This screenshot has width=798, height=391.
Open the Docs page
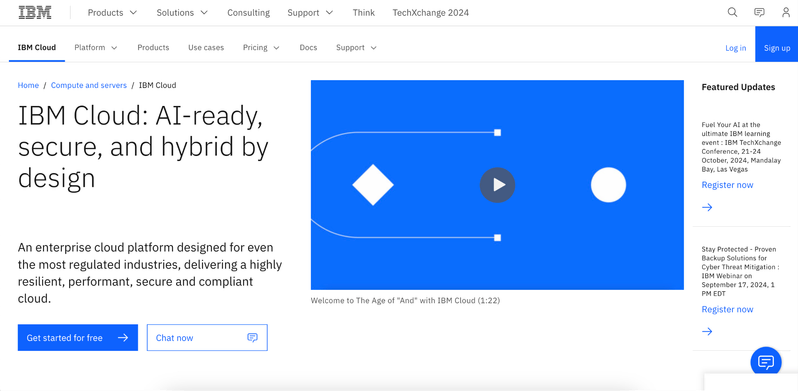308,47
